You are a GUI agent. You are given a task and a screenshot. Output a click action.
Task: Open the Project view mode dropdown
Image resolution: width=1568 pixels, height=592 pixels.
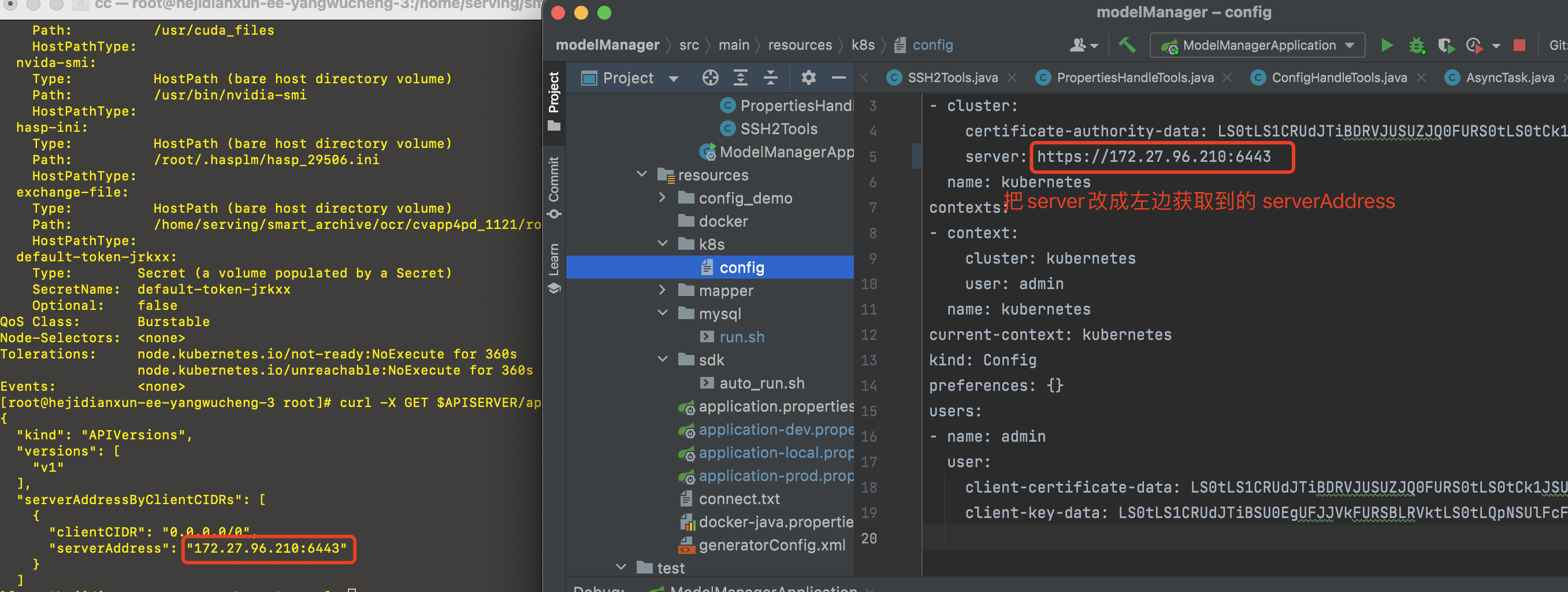coord(673,79)
